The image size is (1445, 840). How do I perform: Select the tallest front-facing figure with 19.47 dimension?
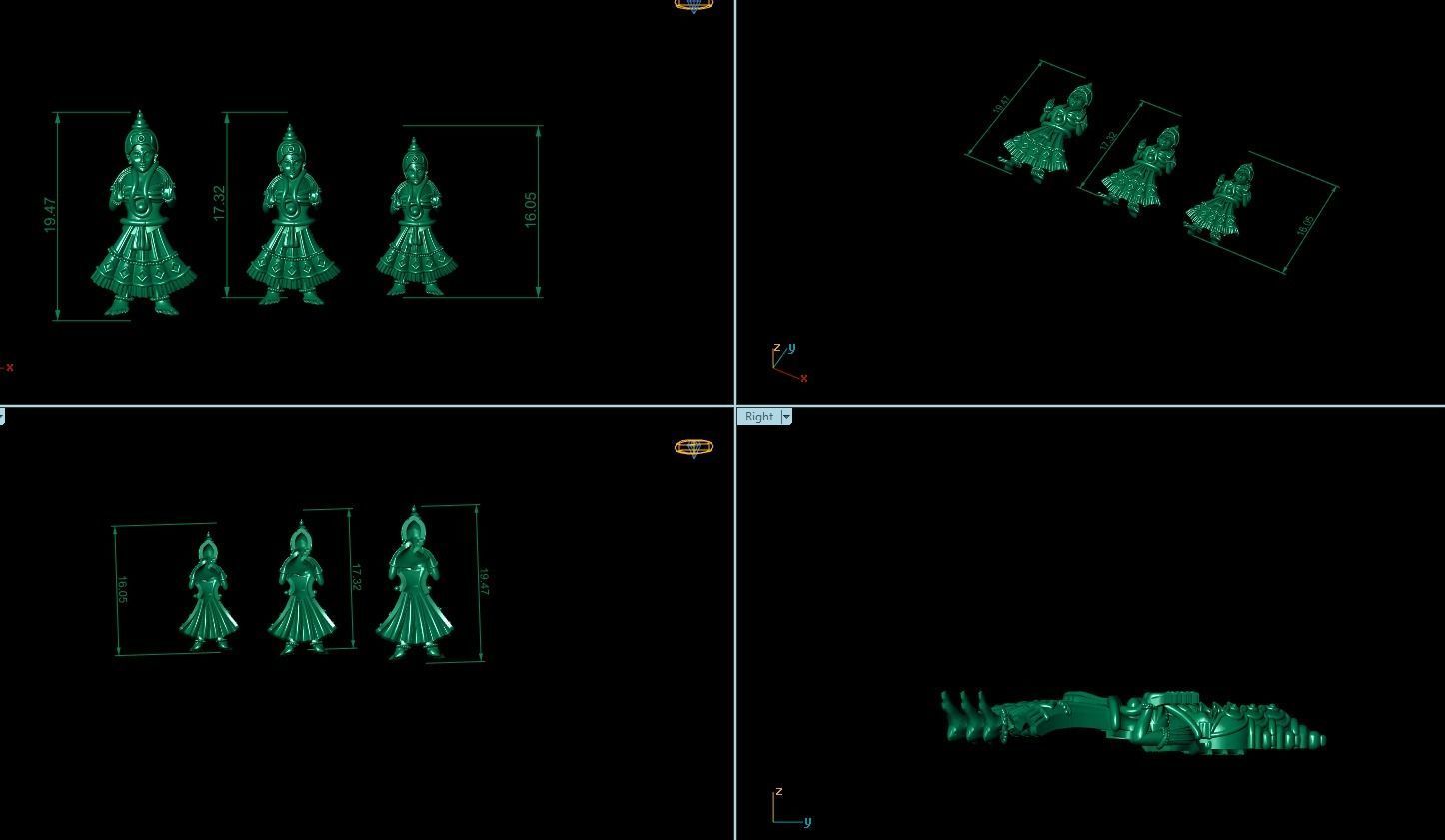(143, 214)
